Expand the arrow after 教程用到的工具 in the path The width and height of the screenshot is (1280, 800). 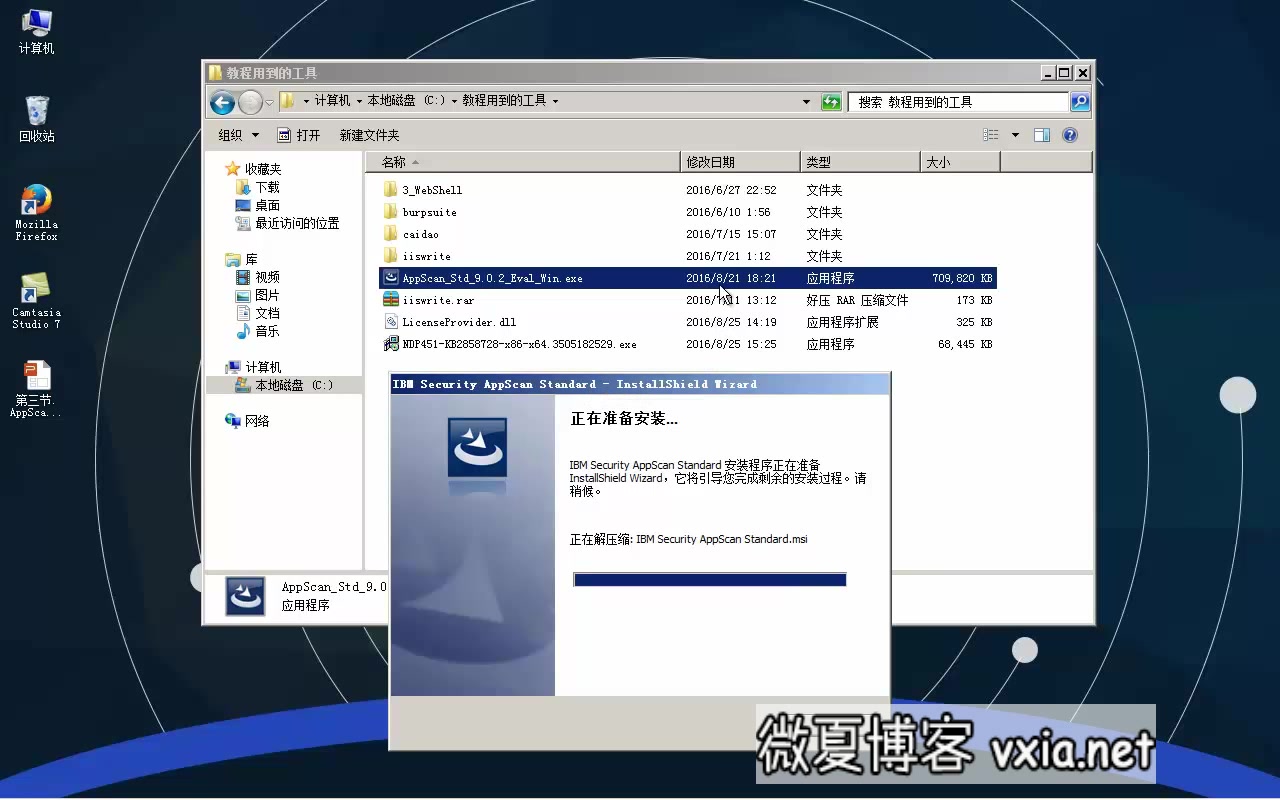point(555,101)
